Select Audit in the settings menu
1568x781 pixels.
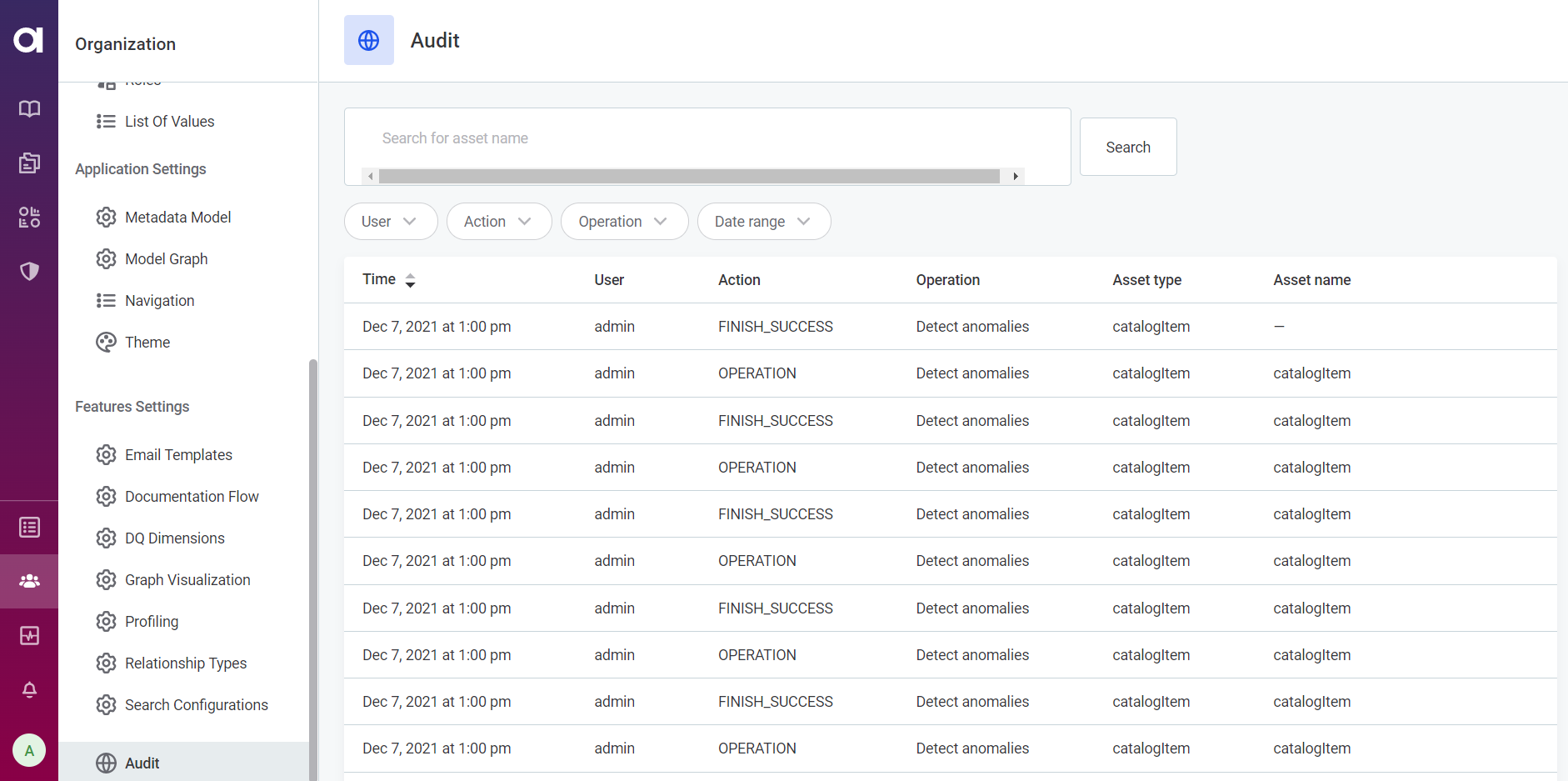coord(142,763)
